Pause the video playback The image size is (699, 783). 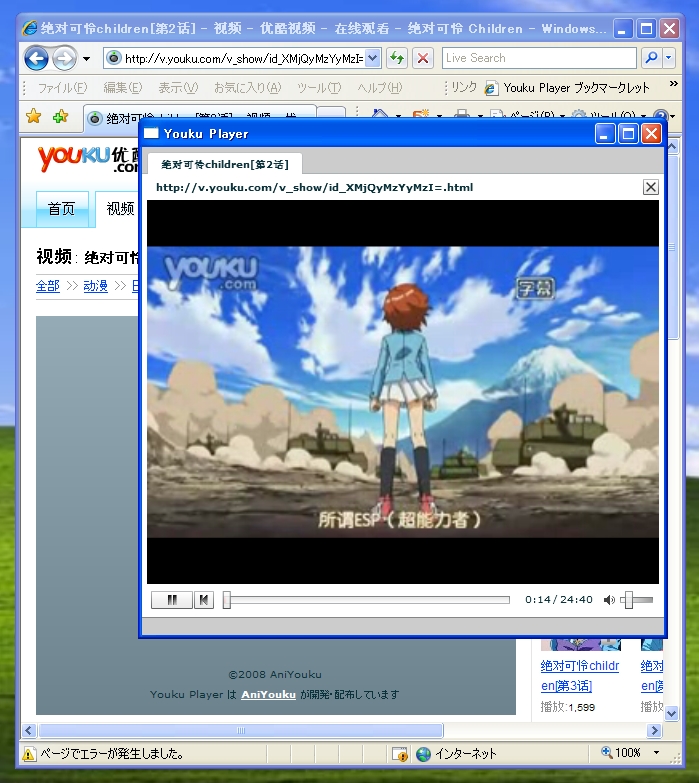coord(172,600)
